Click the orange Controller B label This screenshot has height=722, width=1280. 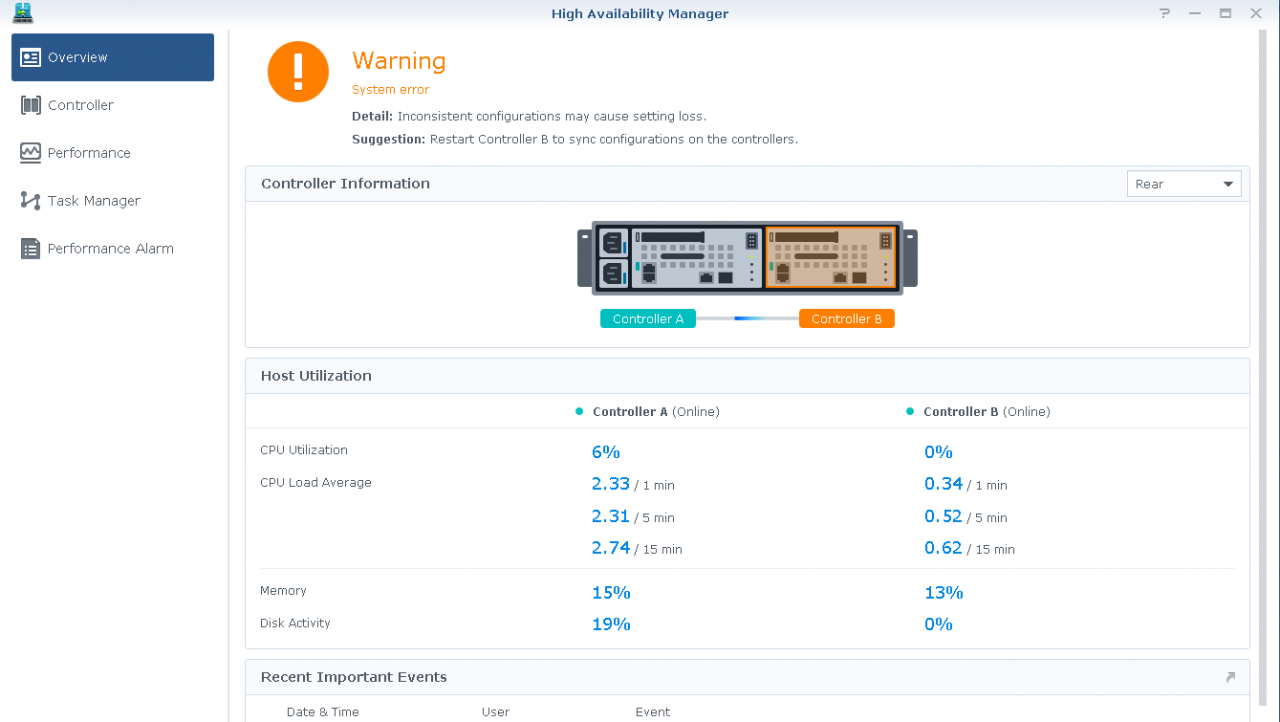846,319
